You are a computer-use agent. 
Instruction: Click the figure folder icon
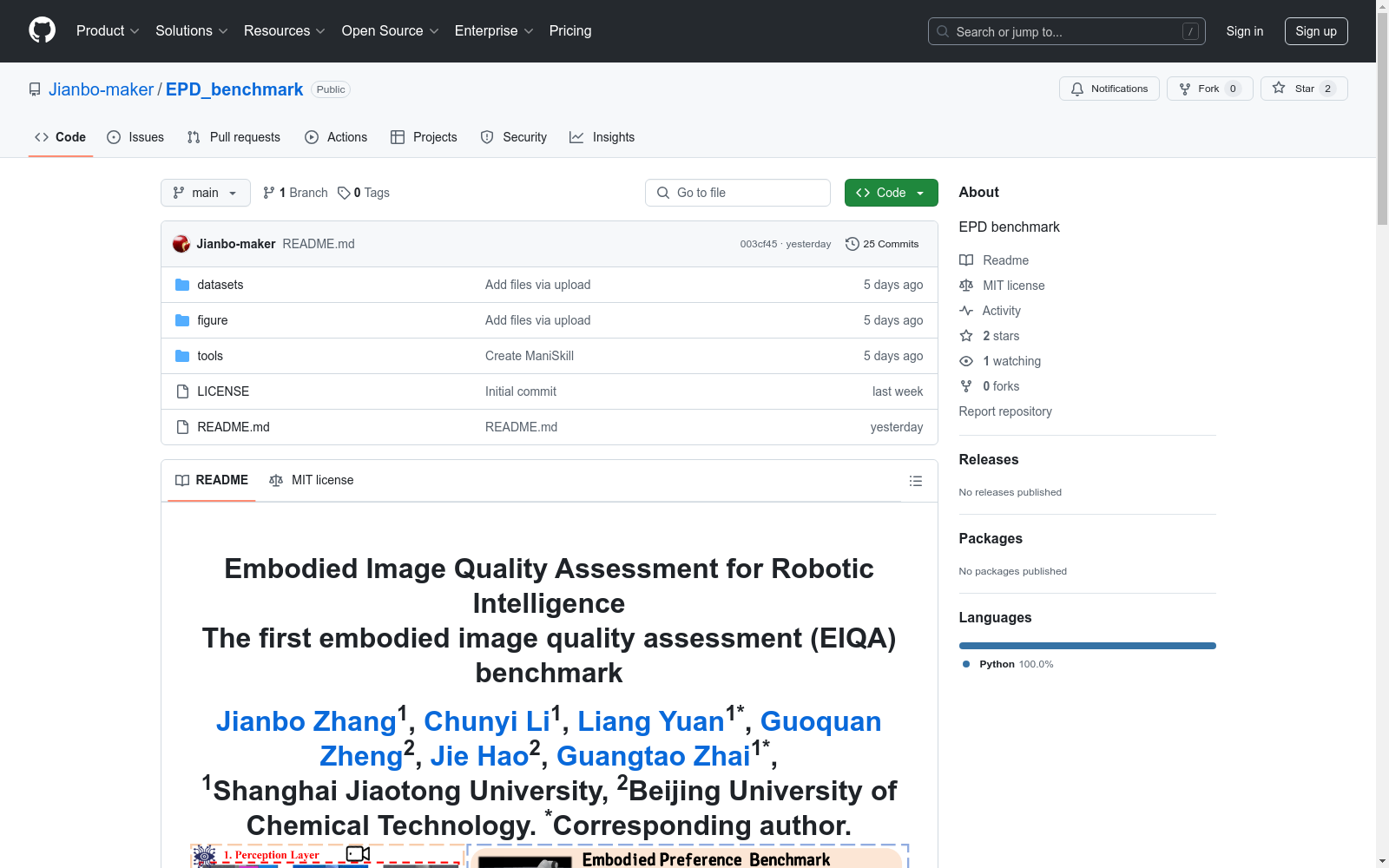[182, 320]
